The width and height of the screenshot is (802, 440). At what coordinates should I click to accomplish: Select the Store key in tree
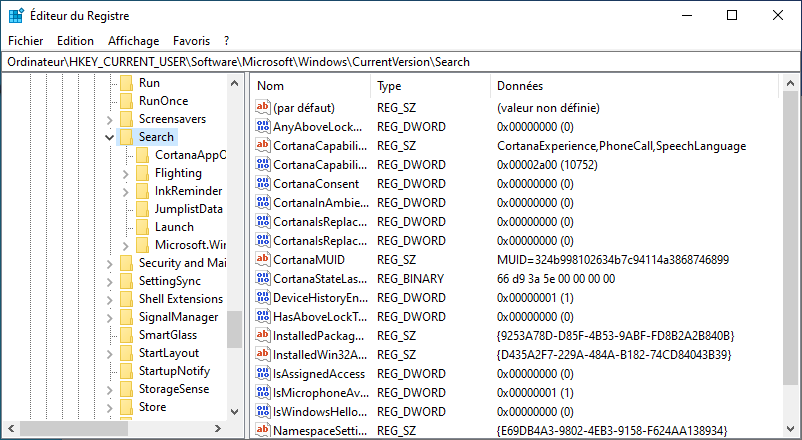[x=152, y=407]
